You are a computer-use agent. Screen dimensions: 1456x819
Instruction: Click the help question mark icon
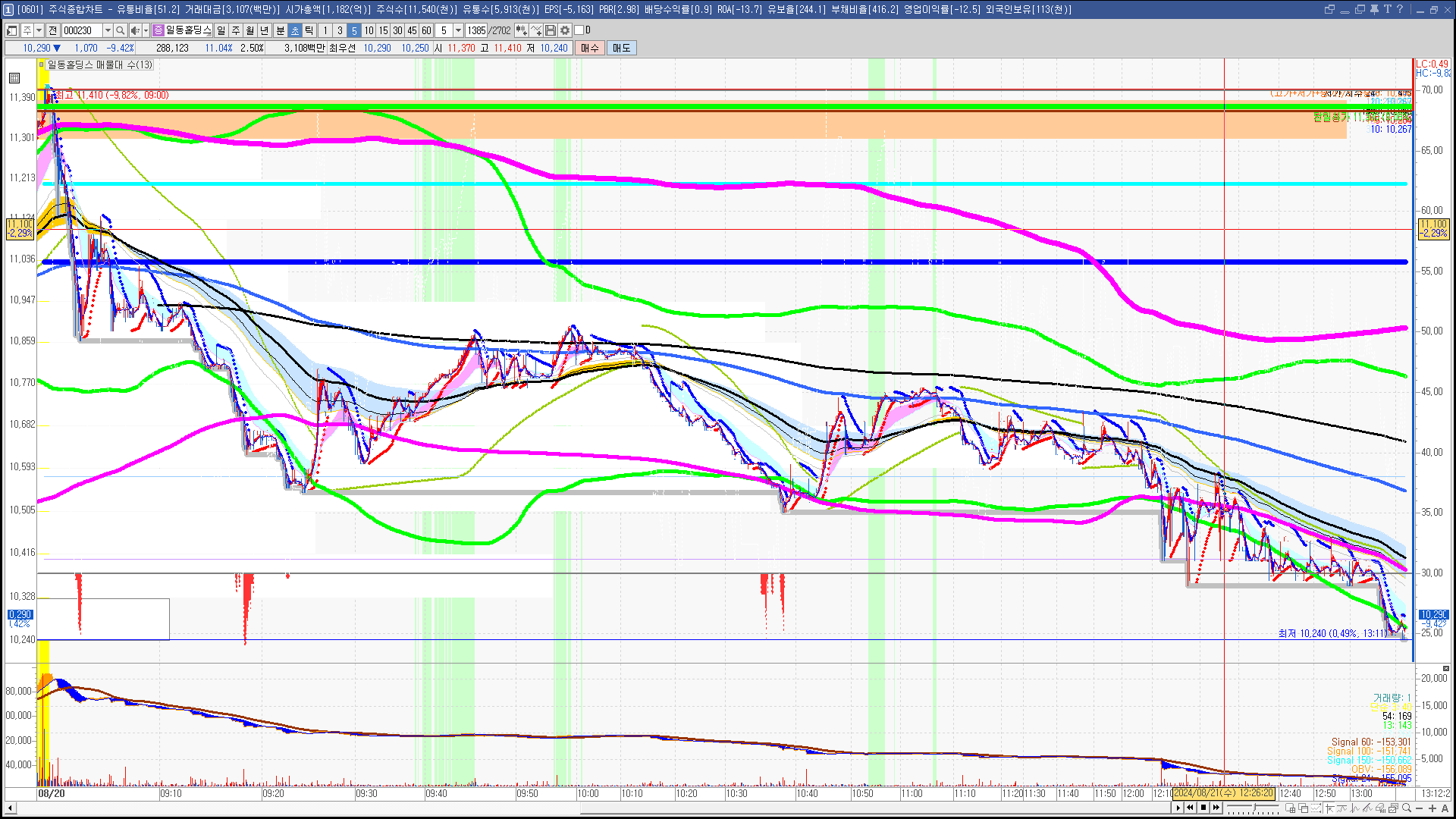(x=1400, y=9)
